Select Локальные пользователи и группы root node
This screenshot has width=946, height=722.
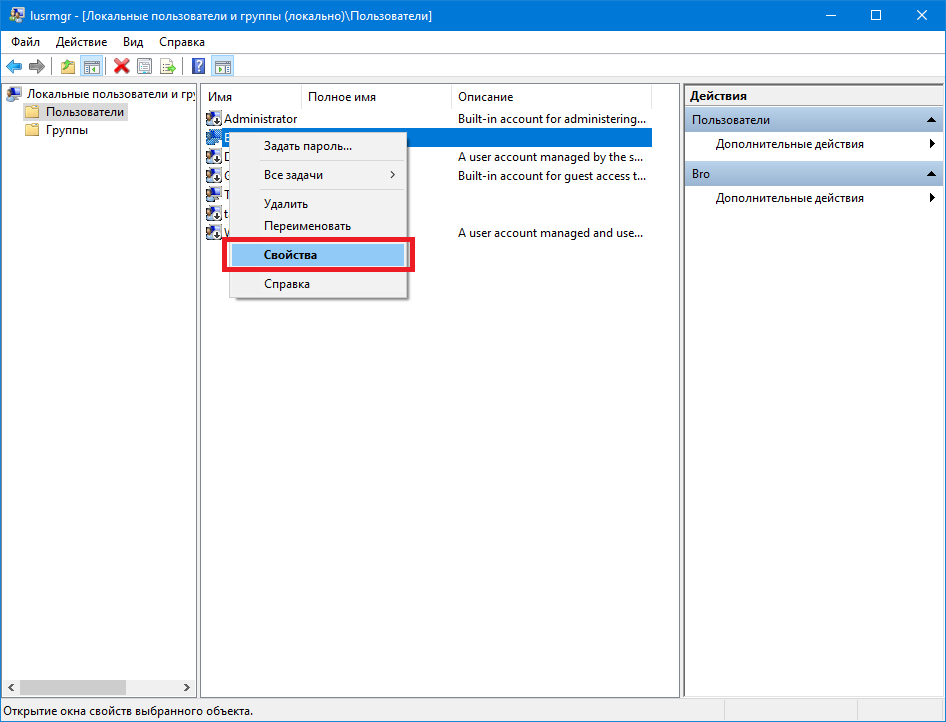111,94
